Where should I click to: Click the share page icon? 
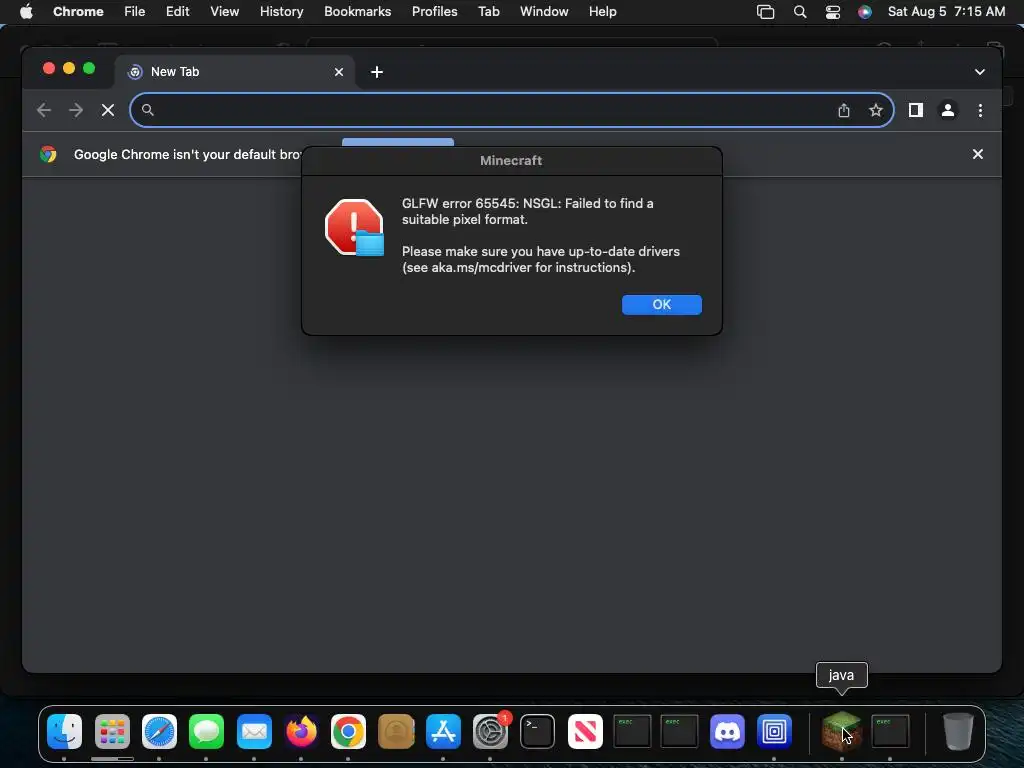(x=844, y=110)
